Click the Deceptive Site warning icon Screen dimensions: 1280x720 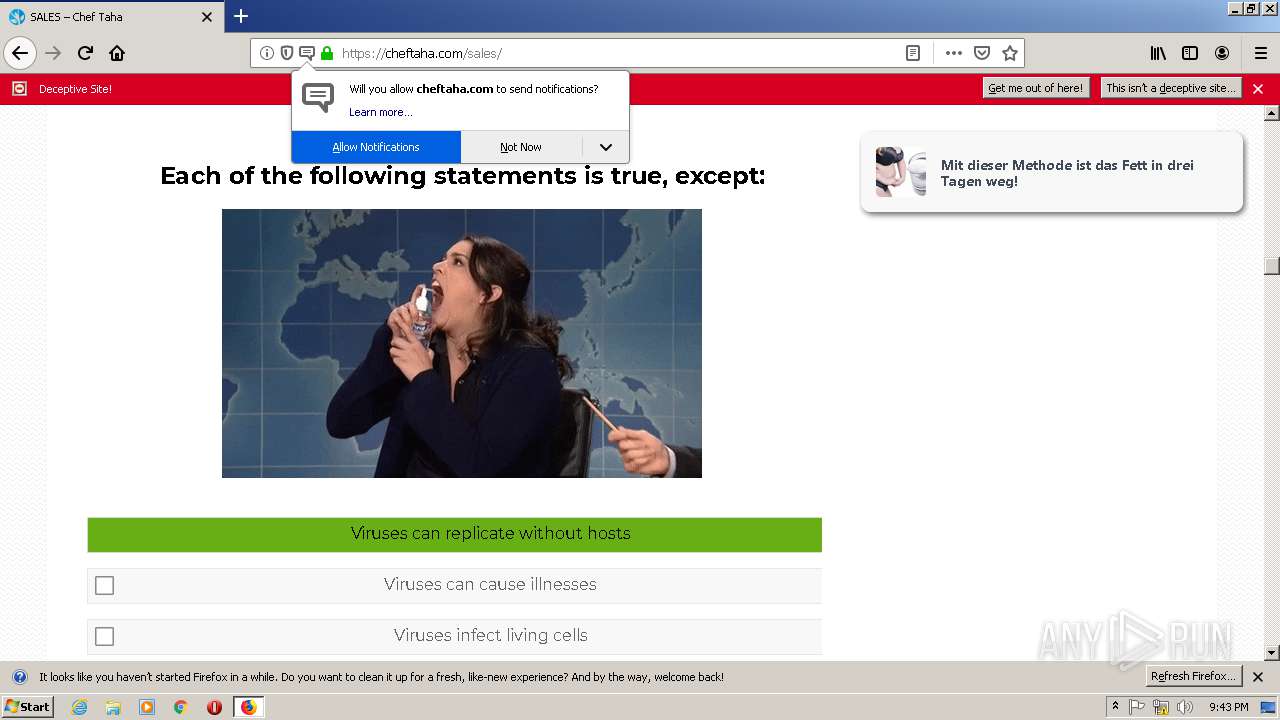19,89
